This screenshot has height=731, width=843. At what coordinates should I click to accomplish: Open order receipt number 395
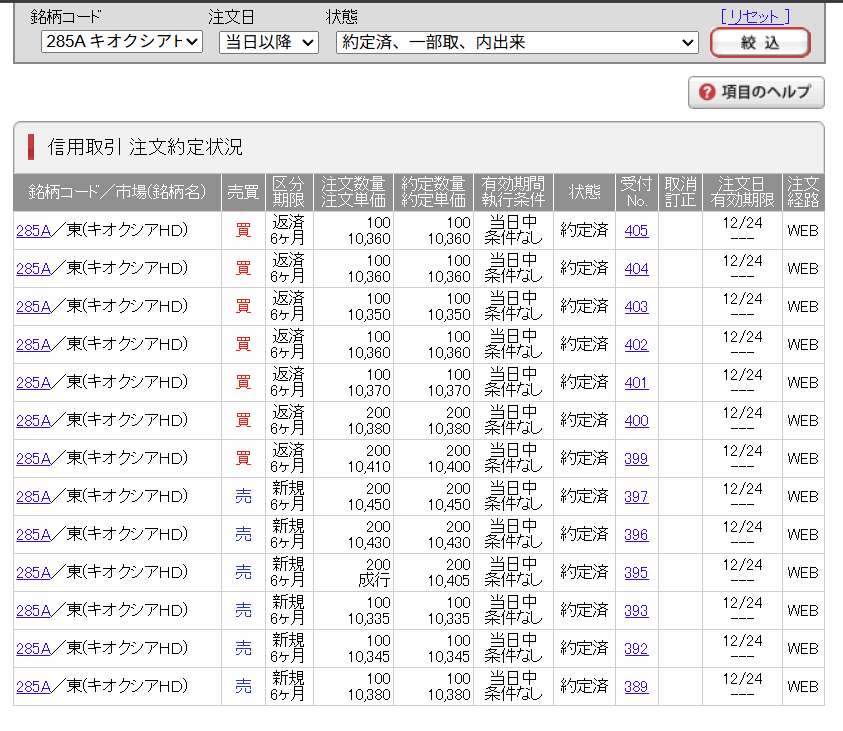[x=636, y=573]
